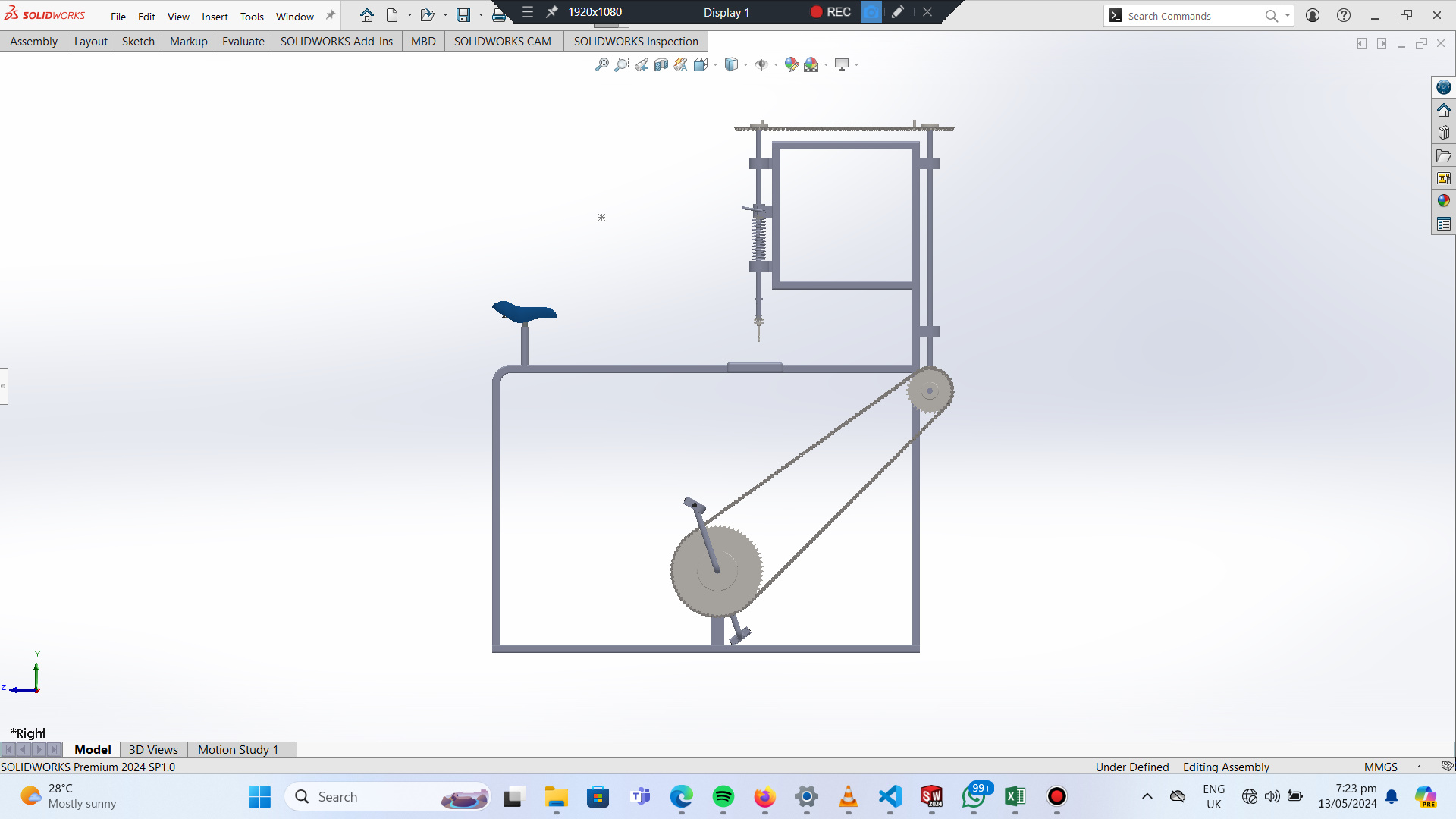Click the 3D Views tab button
The height and width of the screenshot is (819, 1456).
coord(153,749)
